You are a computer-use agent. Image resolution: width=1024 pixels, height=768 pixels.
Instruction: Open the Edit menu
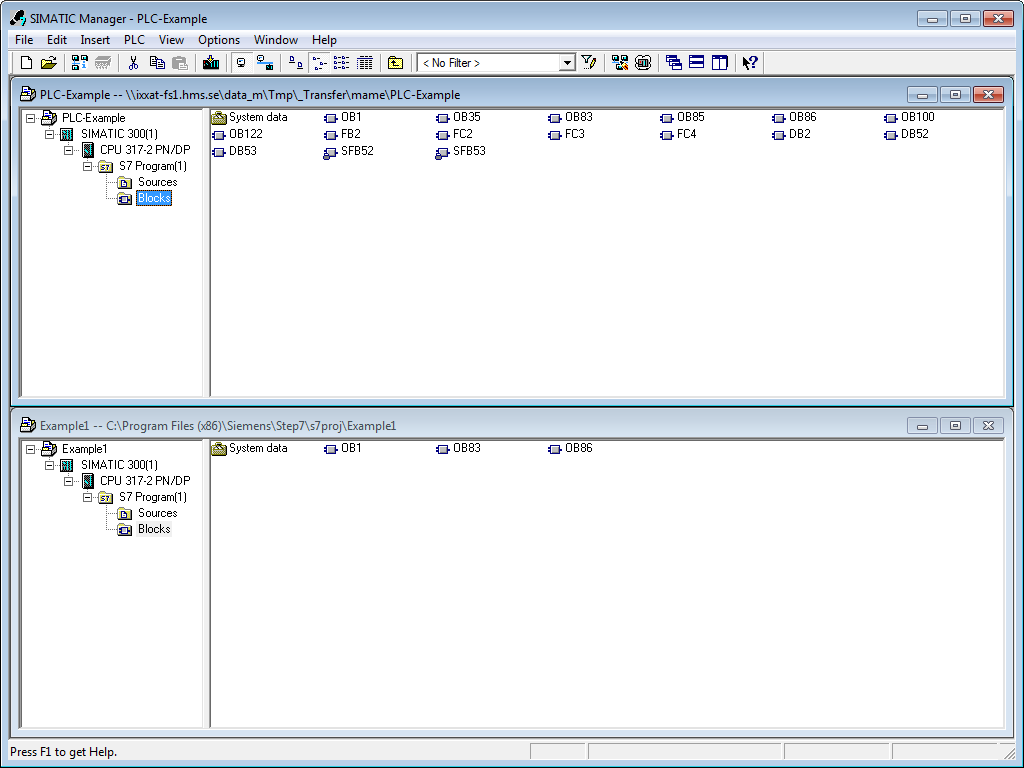pos(57,40)
